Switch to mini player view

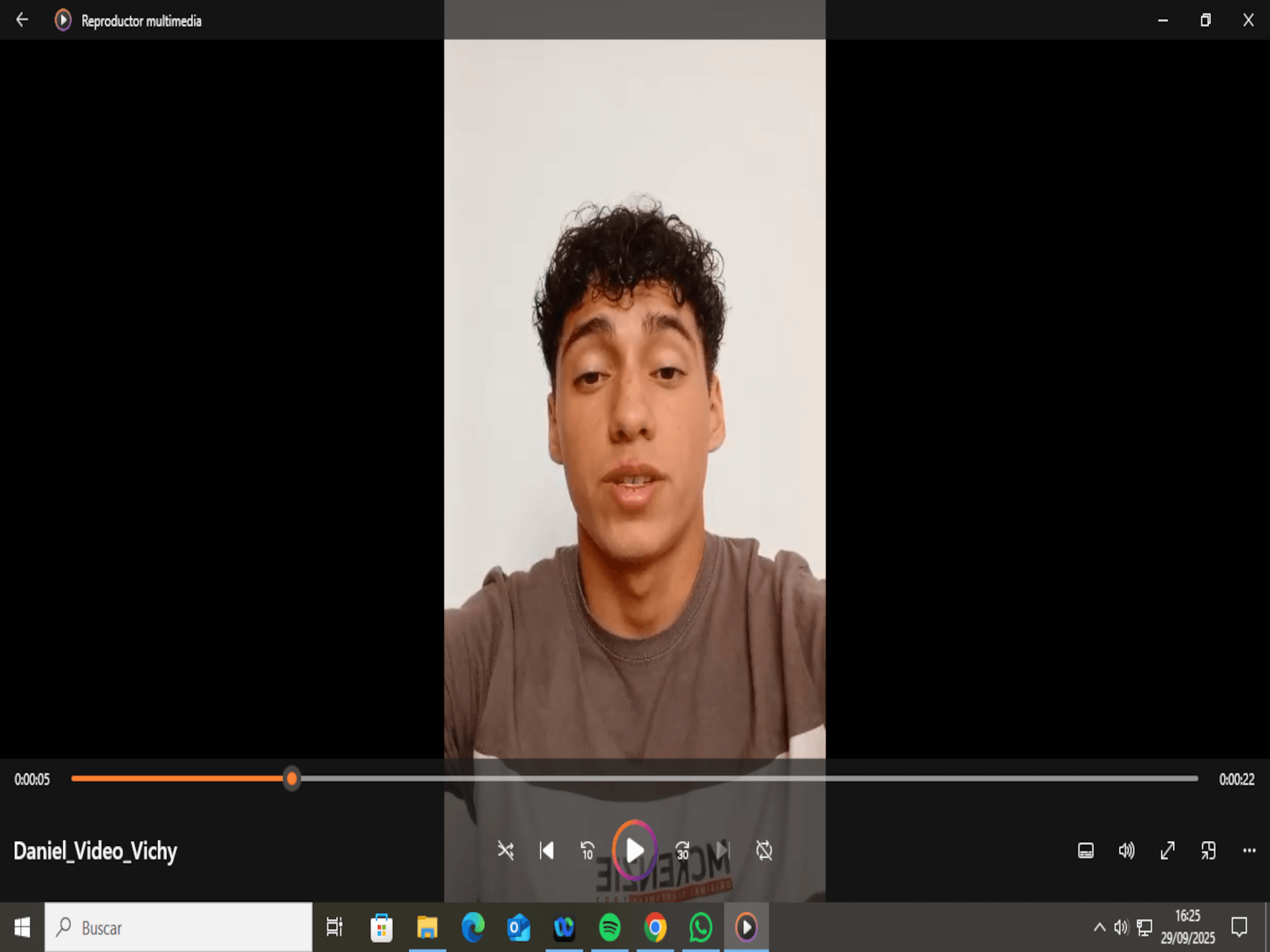tap(1208, 850)
